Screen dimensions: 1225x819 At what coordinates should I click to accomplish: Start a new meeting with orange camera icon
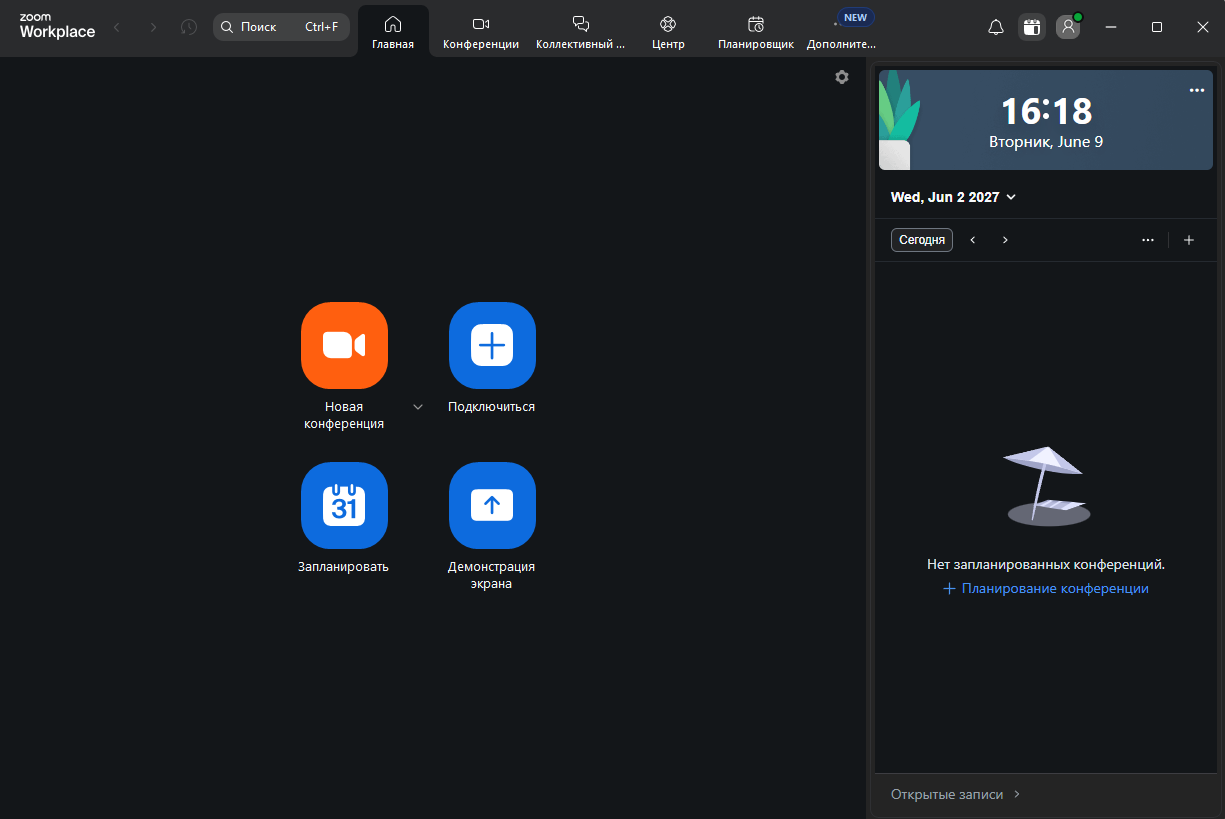(344, 345)
